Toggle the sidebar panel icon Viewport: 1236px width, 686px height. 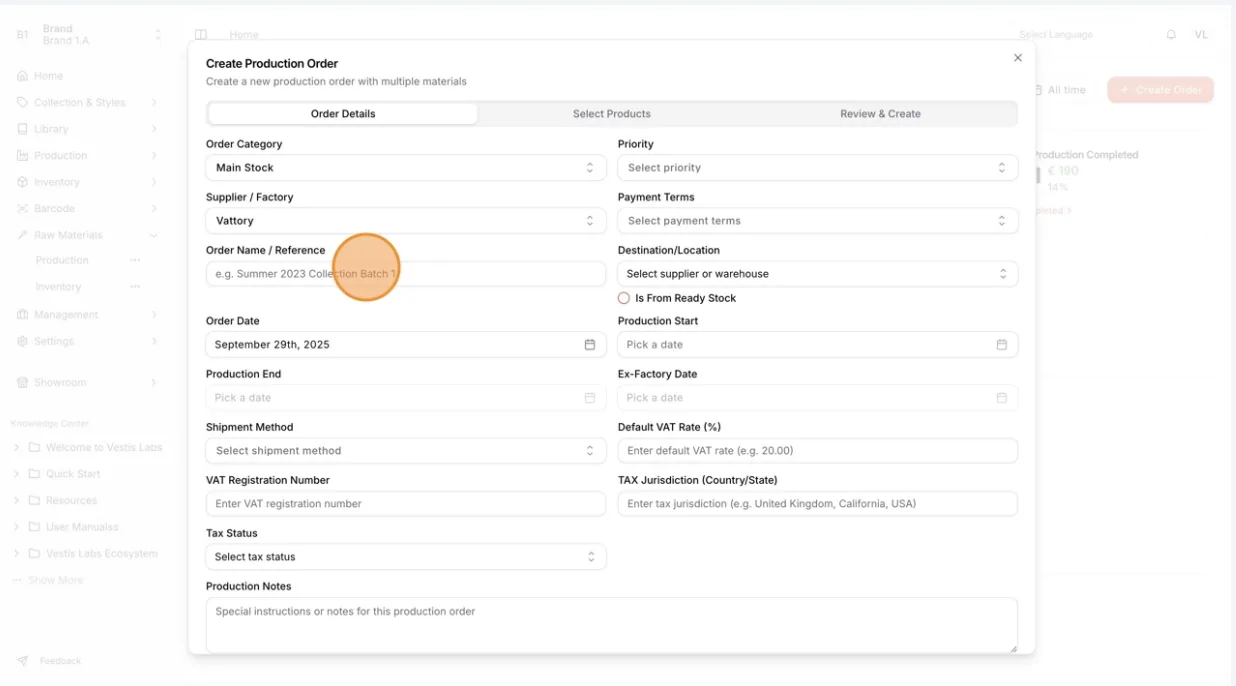click(201, 35)
